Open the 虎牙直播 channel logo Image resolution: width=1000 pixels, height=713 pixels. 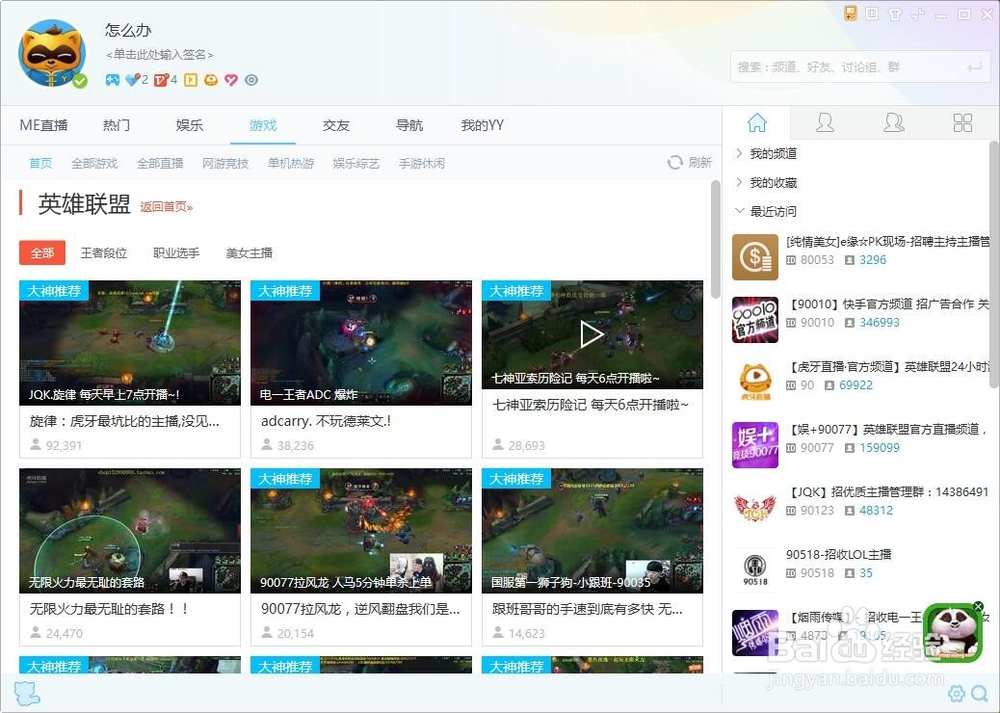pyautogui.click(x=755, y=382)
